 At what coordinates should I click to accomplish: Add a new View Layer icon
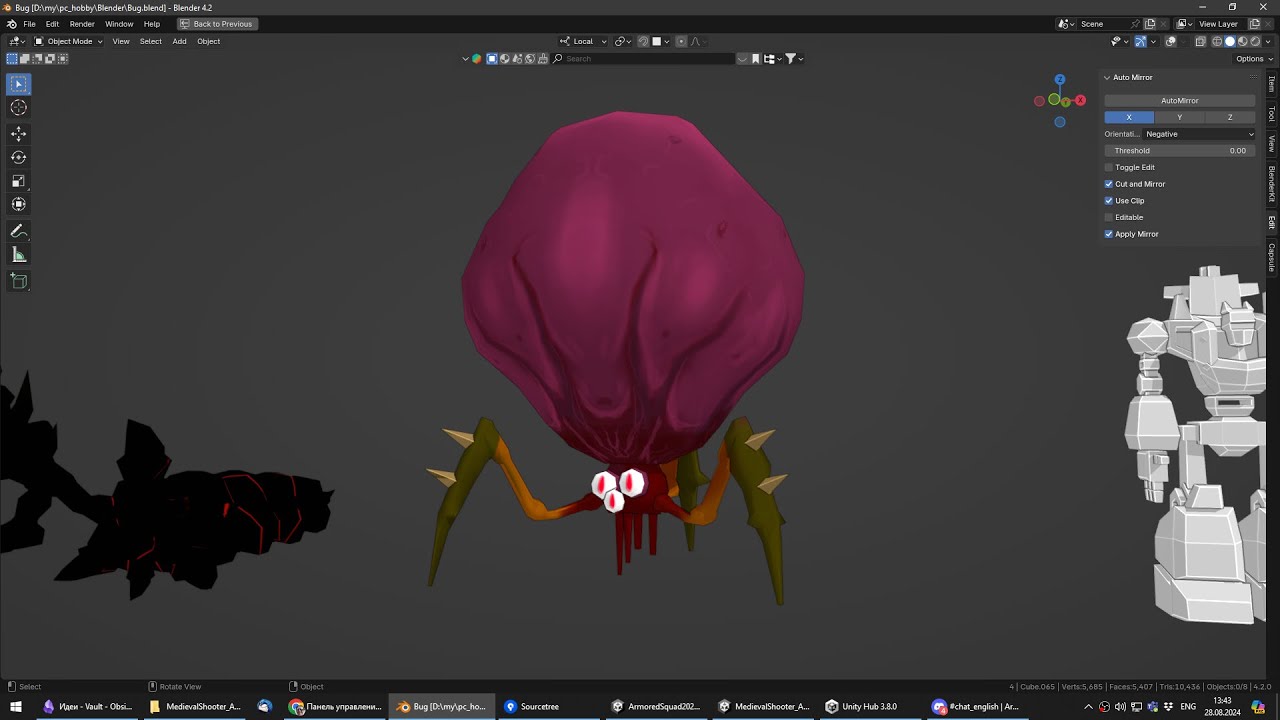click(1255, 24)
